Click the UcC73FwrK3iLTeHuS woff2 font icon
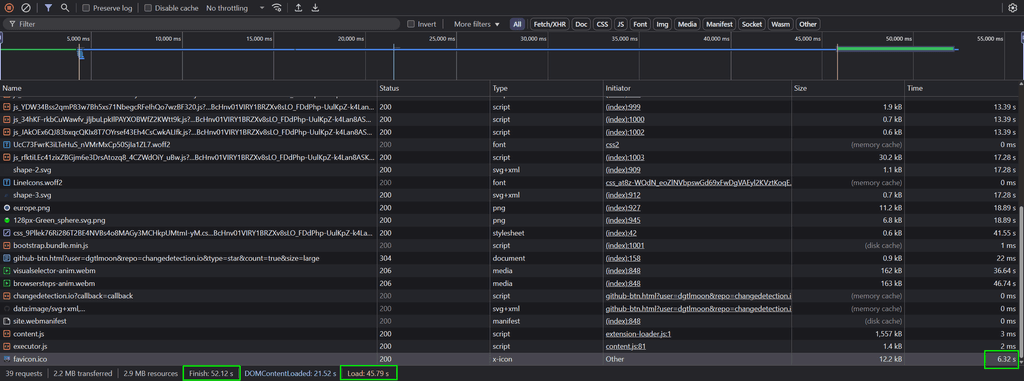This screenshot has width=1024, height=381. [x=7, y=144]
